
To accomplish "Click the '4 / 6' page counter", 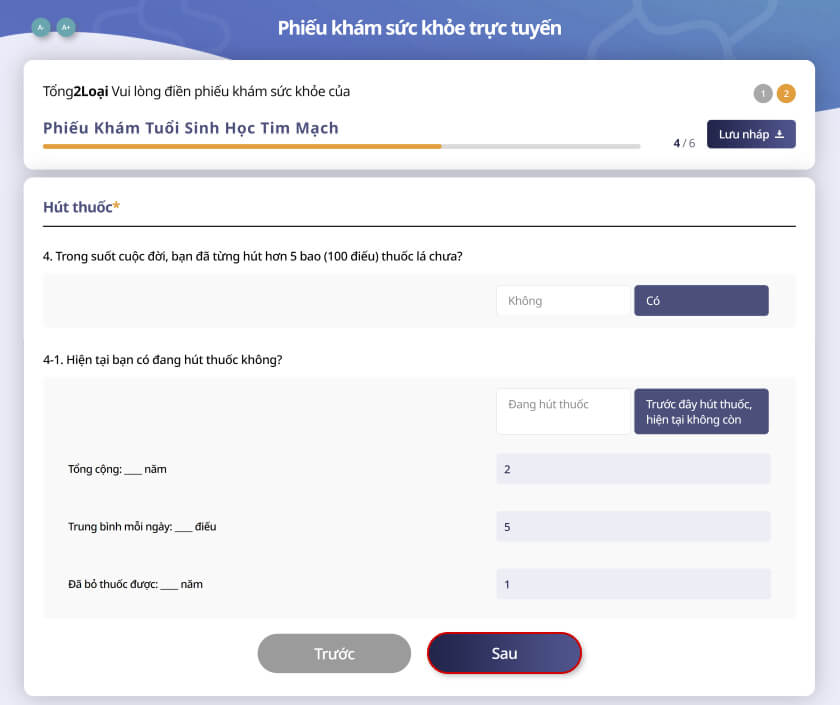I will tap(684, 143).
